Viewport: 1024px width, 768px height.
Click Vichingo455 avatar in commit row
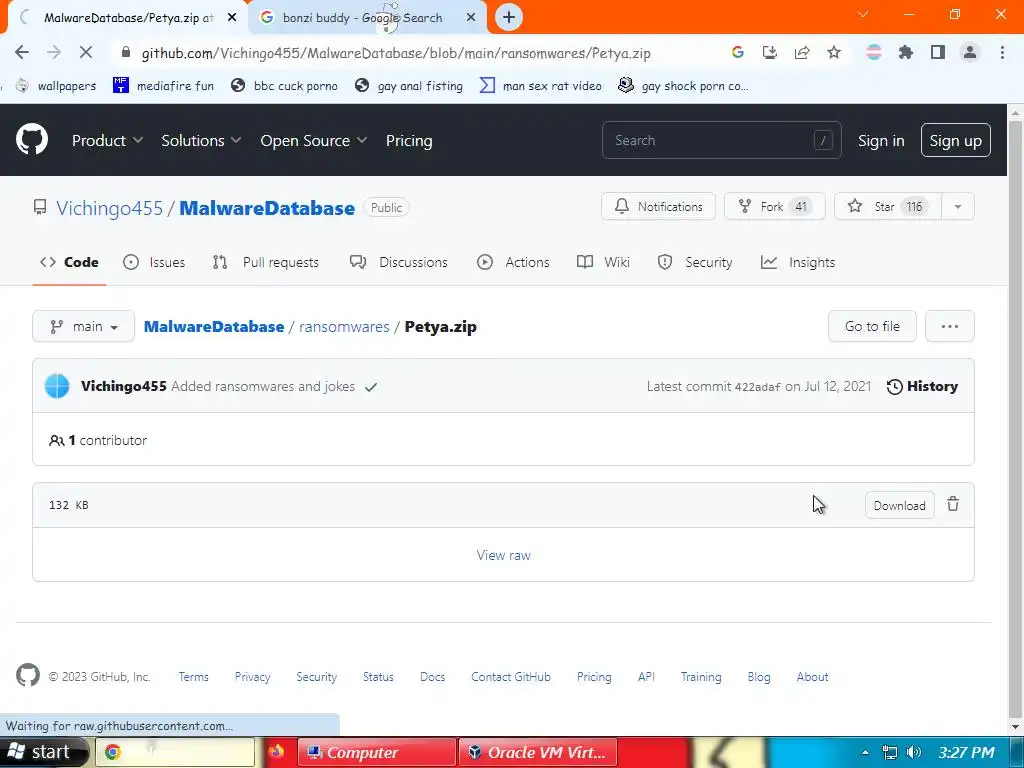click(x=57, y=386)
